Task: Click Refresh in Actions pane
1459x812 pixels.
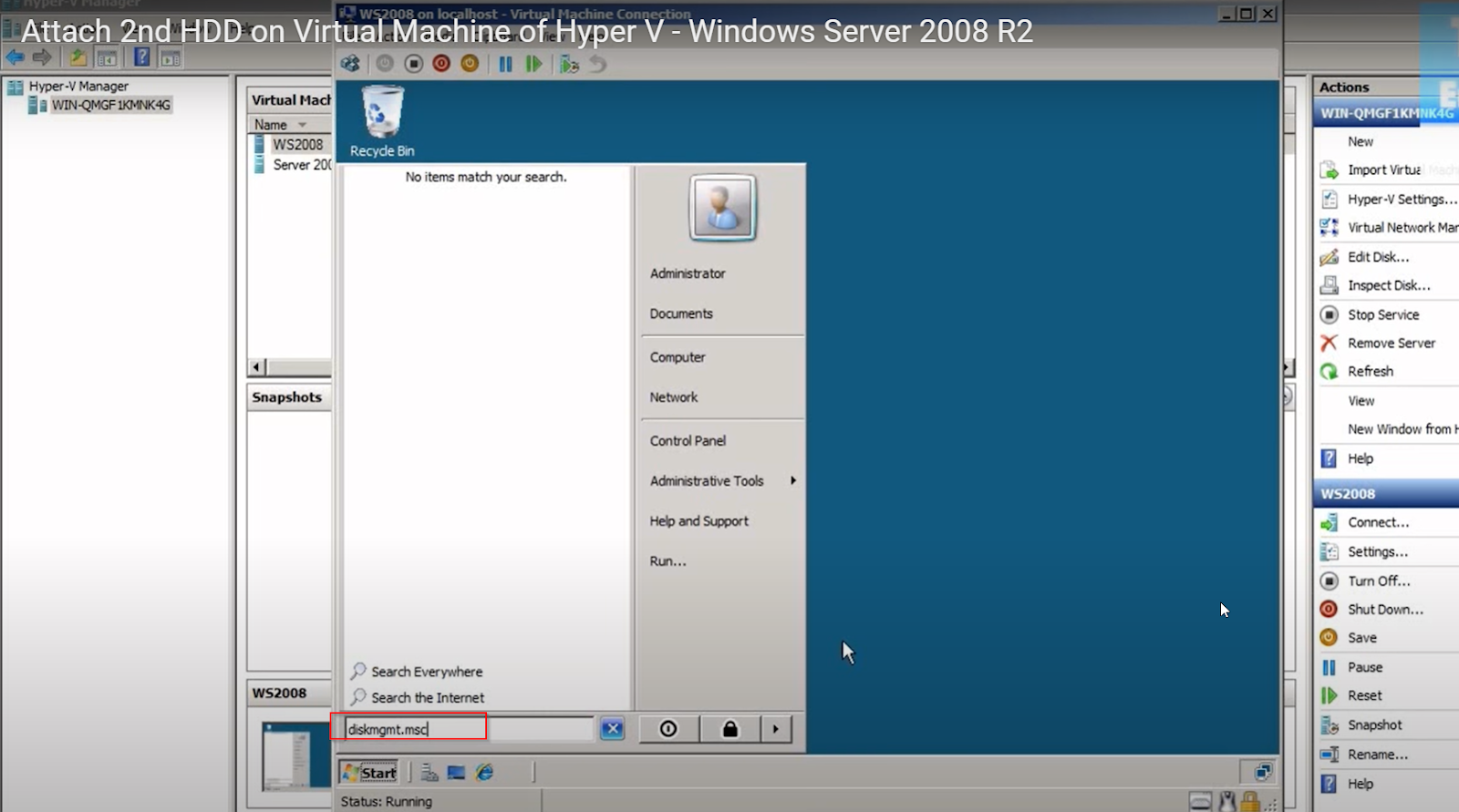Action: pos(1370,371)
